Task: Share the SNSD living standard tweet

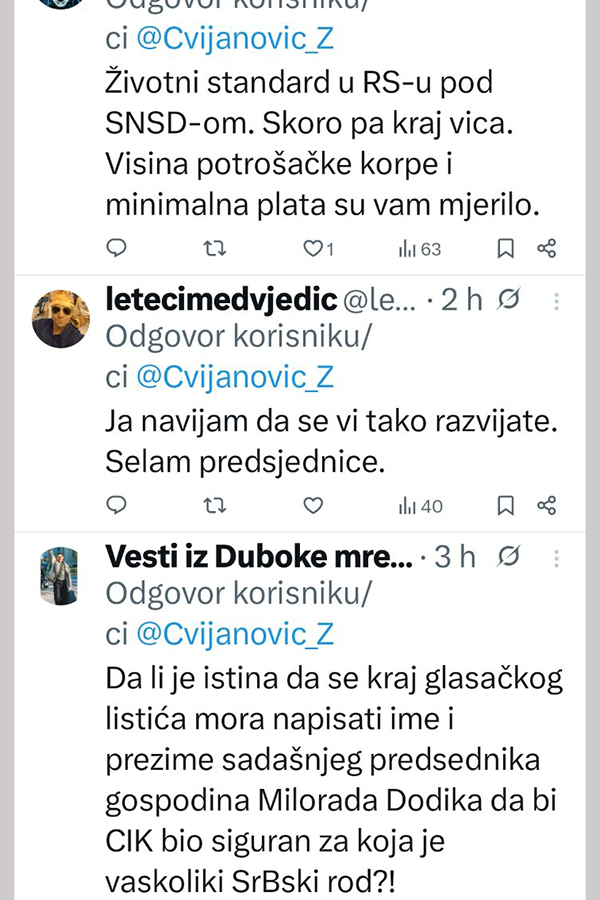Action: (x=546, y=248)
